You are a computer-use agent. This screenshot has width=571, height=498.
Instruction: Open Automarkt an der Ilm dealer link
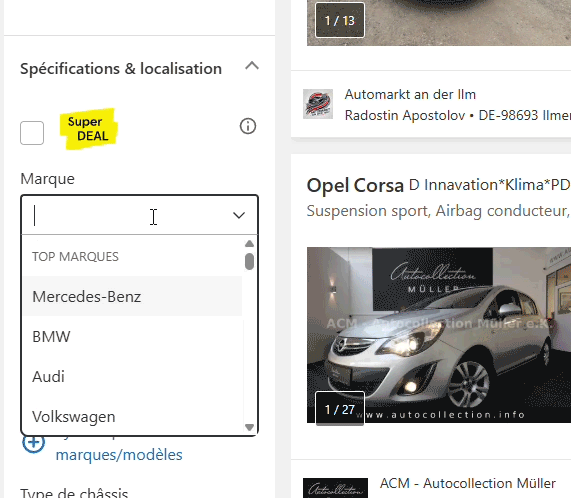pyautogui.click(x=410, y=95)
